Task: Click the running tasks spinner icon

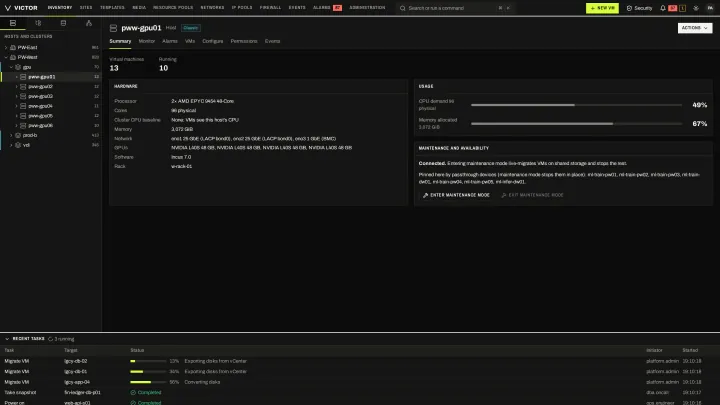Action: 51,339
